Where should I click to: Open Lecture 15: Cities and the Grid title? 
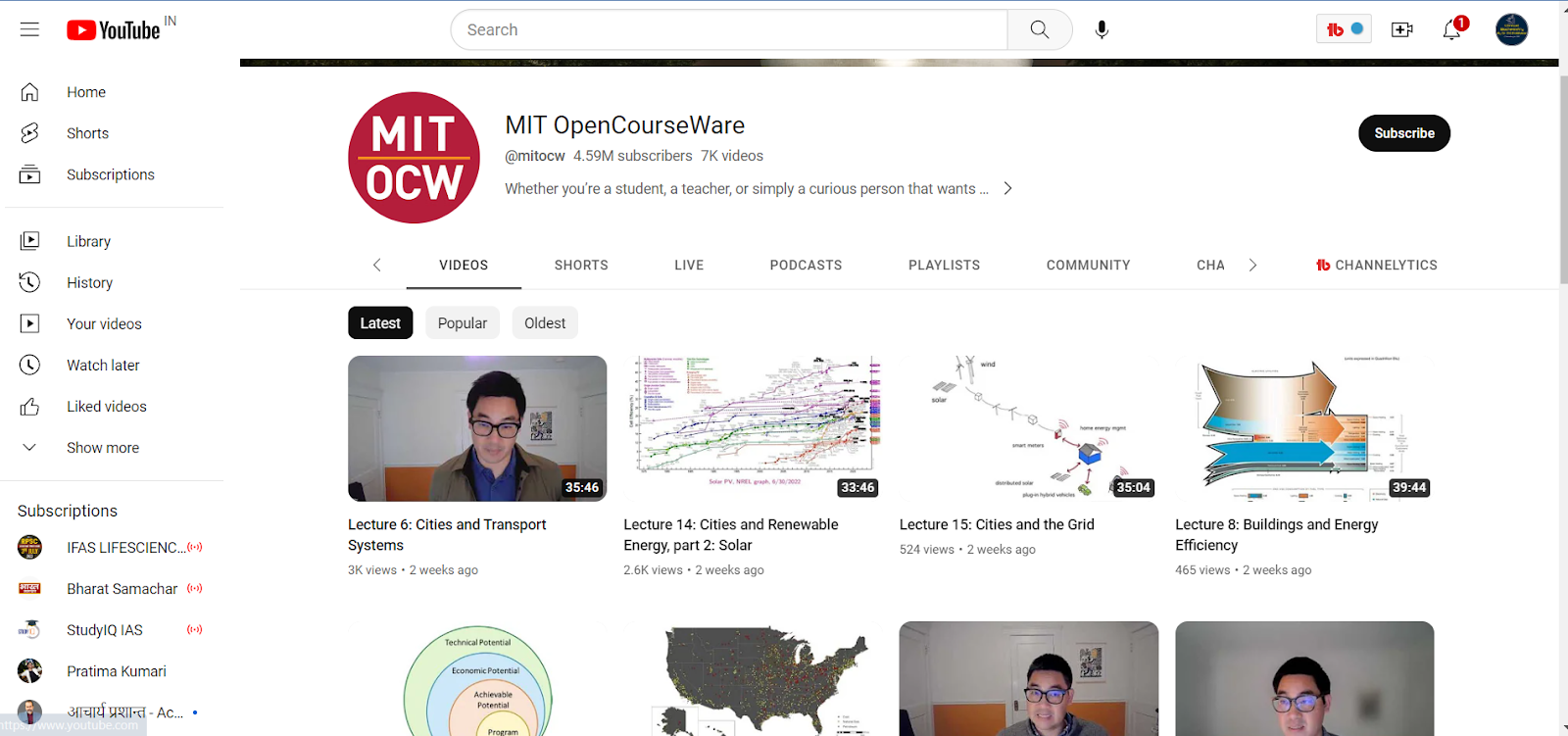(x=997, y=524)
